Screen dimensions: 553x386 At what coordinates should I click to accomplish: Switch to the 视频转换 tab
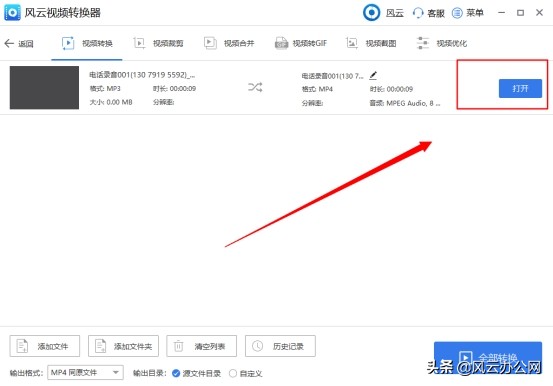[87, 43]
